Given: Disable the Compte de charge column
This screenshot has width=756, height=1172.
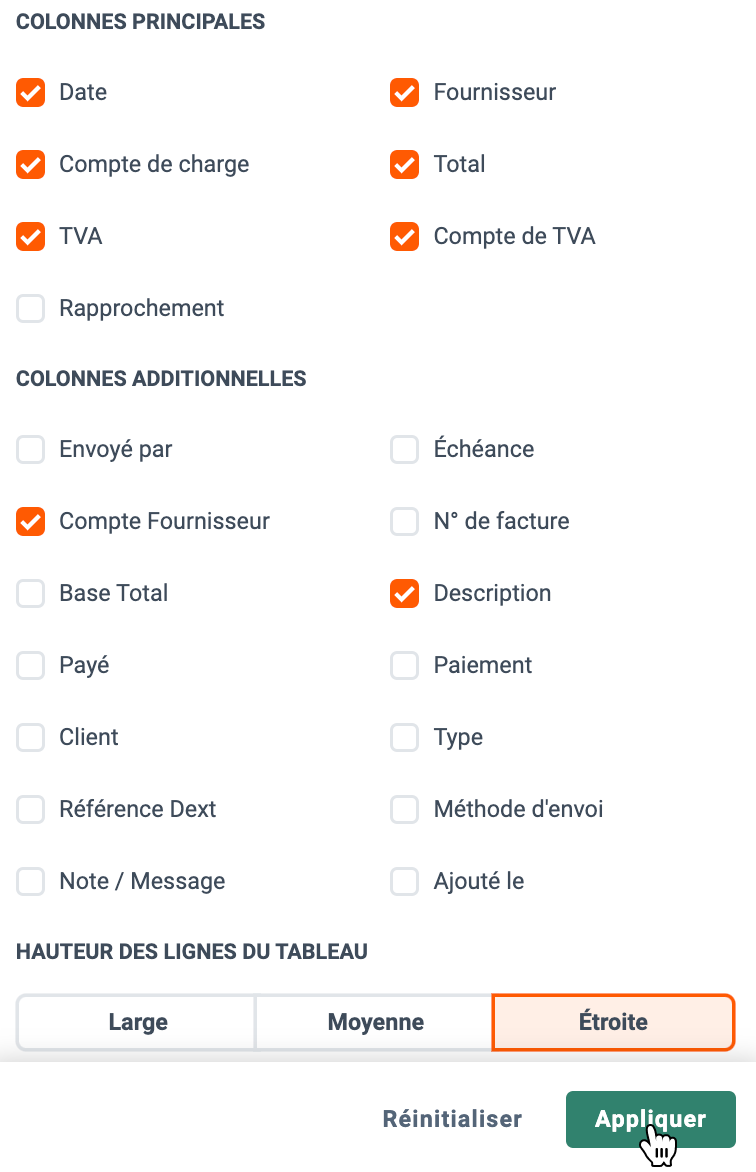Looking at the screenshot, I should pyautogui.click(x=31, y=164).
